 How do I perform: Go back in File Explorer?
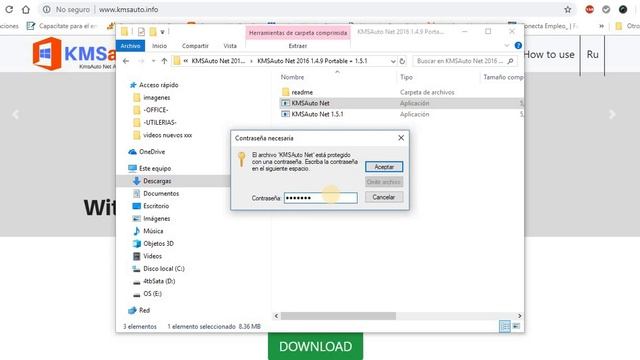coord(126,61)
